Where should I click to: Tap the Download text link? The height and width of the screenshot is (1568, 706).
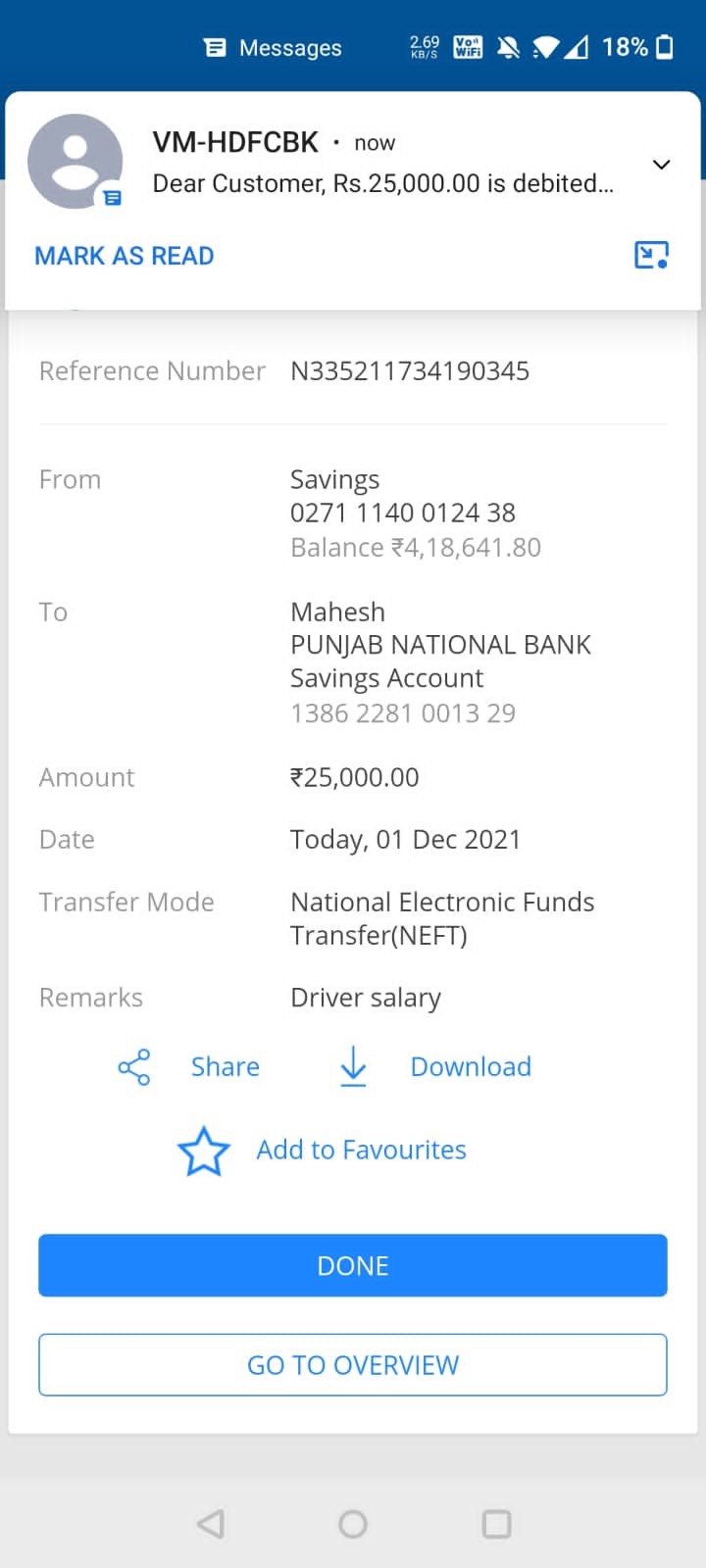pyautogui.click(x=471, y=1066)
